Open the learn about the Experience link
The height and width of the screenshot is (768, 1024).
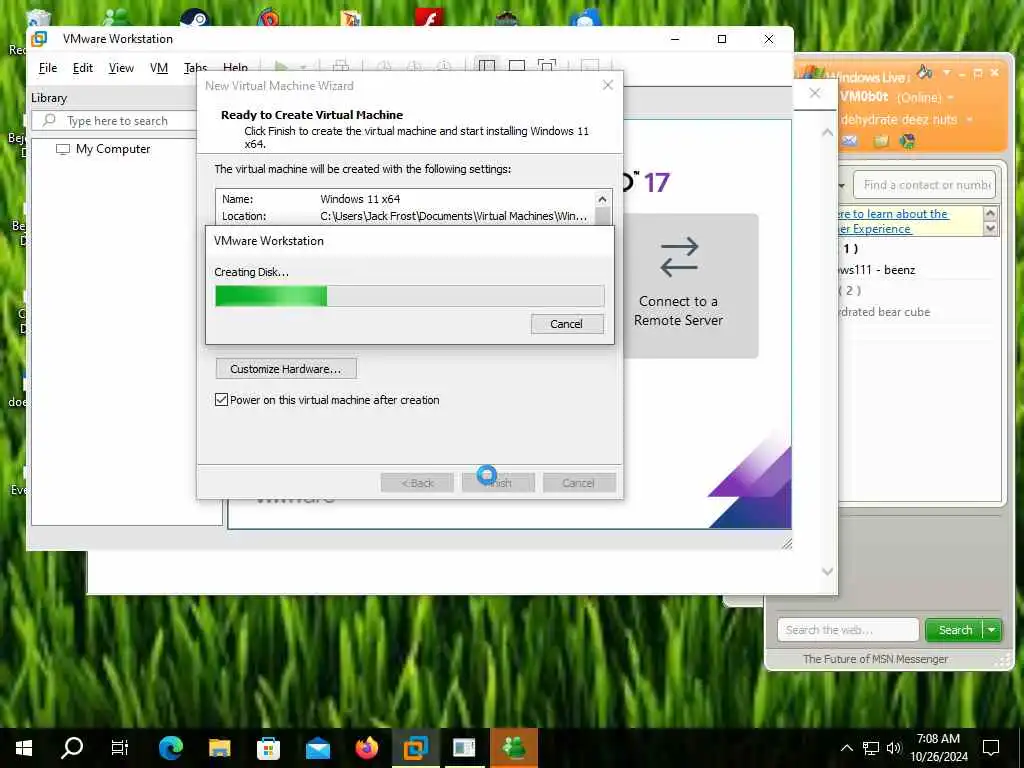[x=893, y=221]
